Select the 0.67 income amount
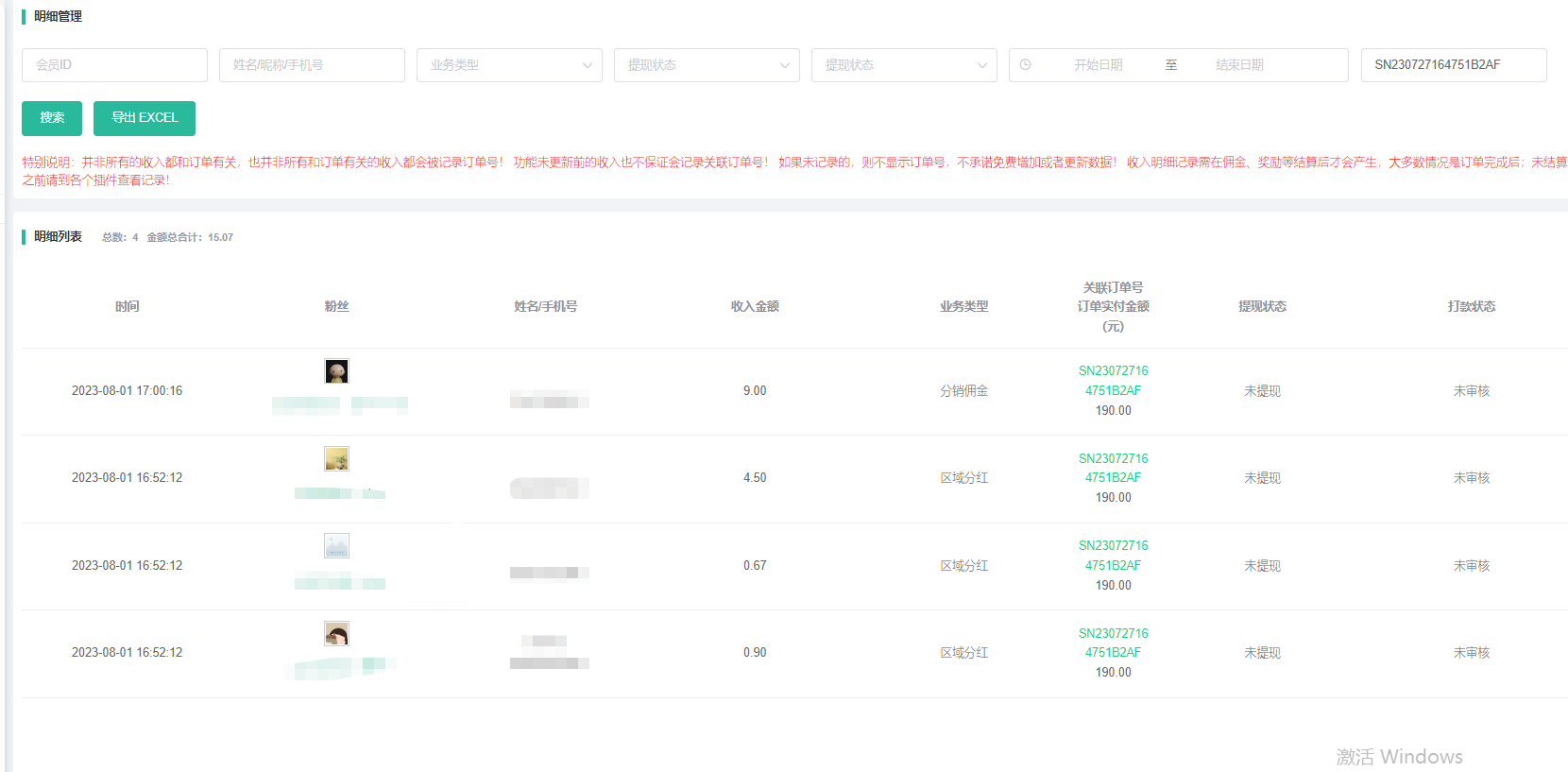The width and height of the screenshot is (1568, 772). [x=755, y=566]
